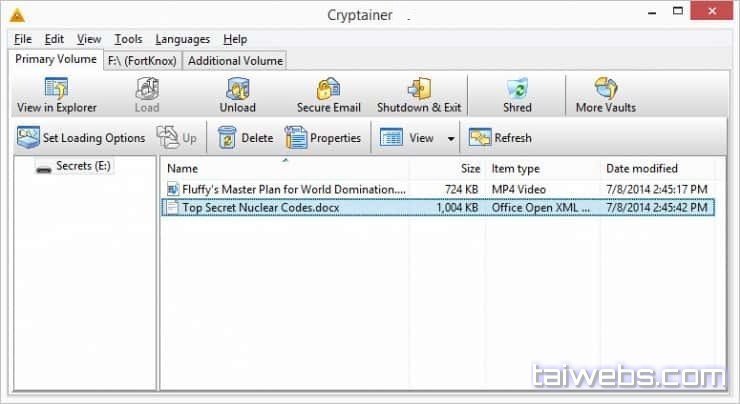Select Secrets (E:) drive in tree
This screenshot has height=404, width=740.
point(82,166)
